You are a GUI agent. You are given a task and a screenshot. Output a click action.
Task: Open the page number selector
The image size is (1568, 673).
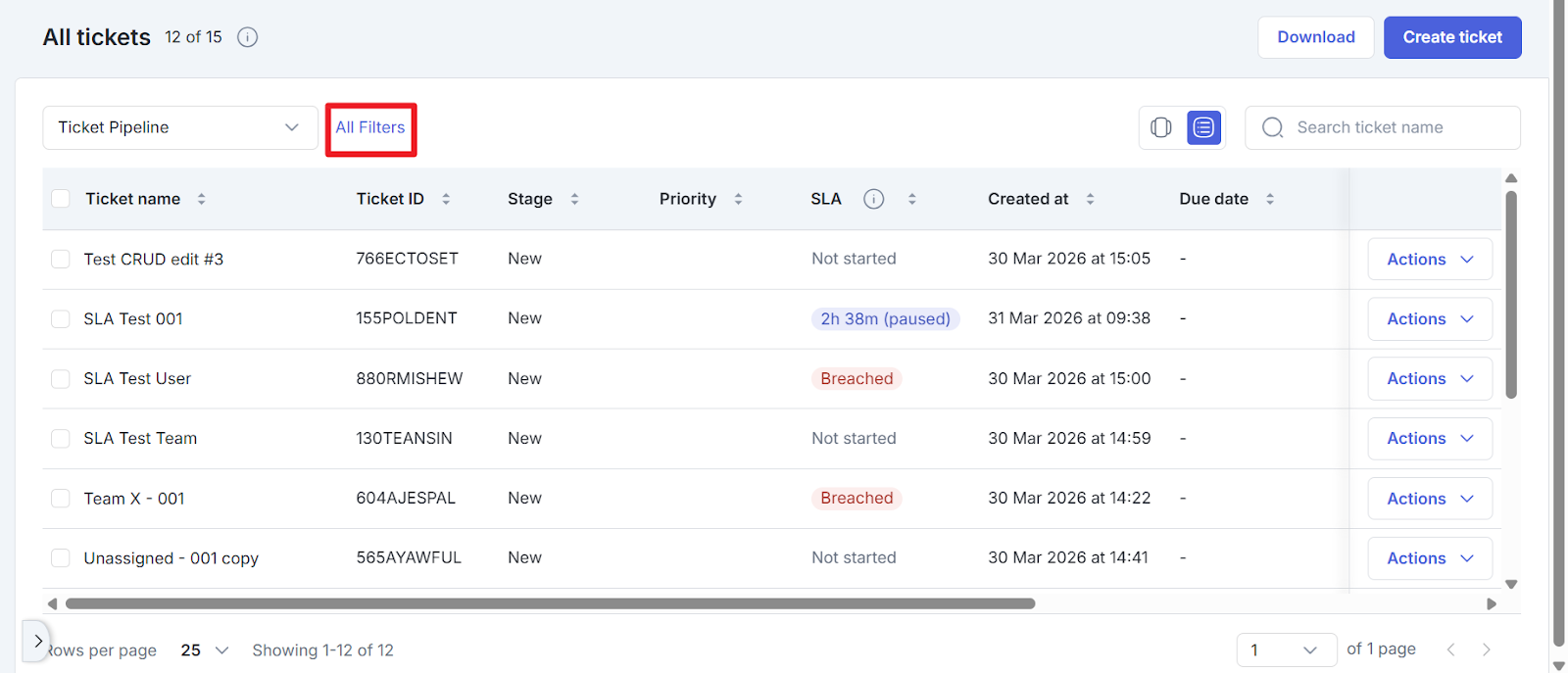[x=1286, y=650]
